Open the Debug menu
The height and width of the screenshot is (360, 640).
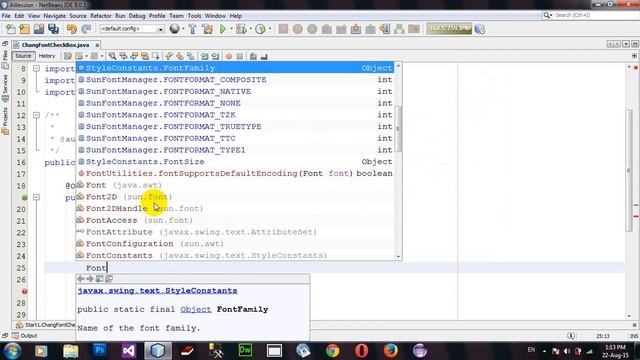137,16
